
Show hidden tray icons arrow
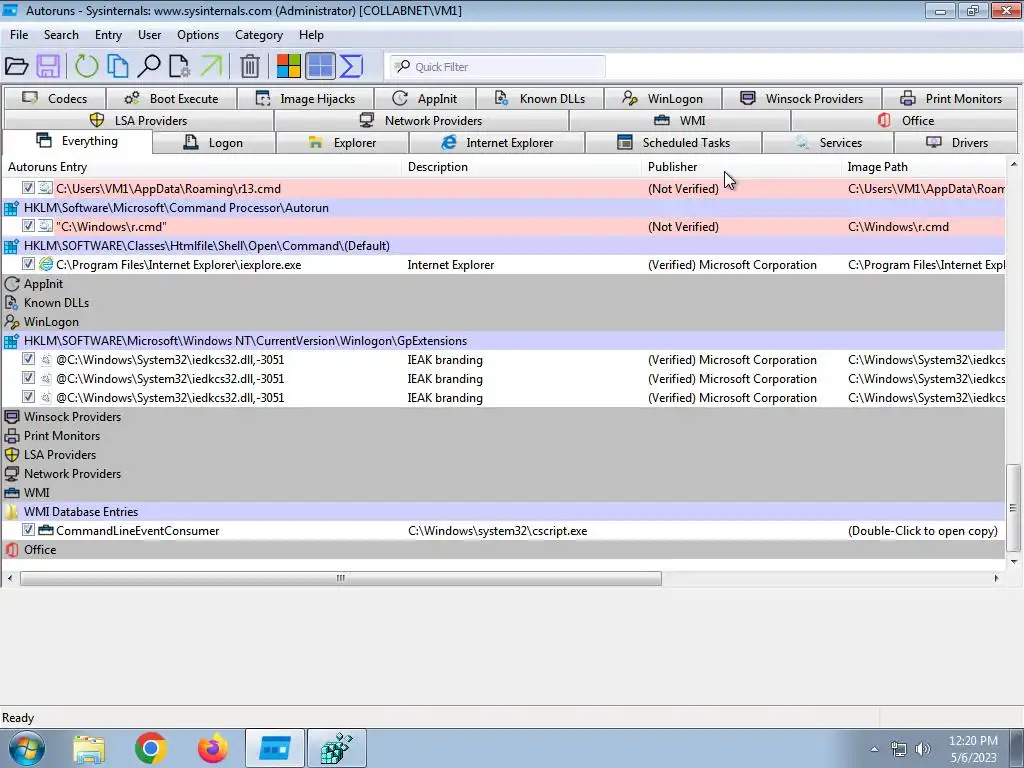pyautogui.click(x=874, y=749)
